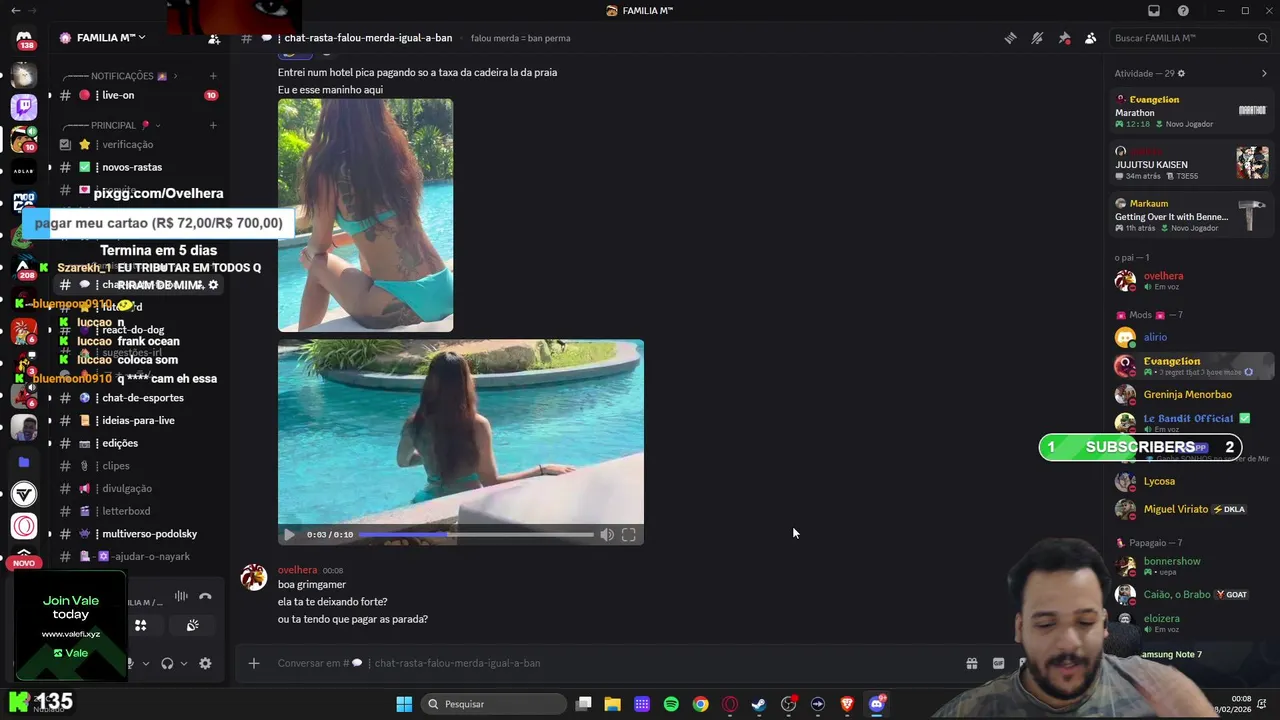Open the edições channel
Image resolution: width=1280 pixels, height=720 pixels.
coord(138,443)
